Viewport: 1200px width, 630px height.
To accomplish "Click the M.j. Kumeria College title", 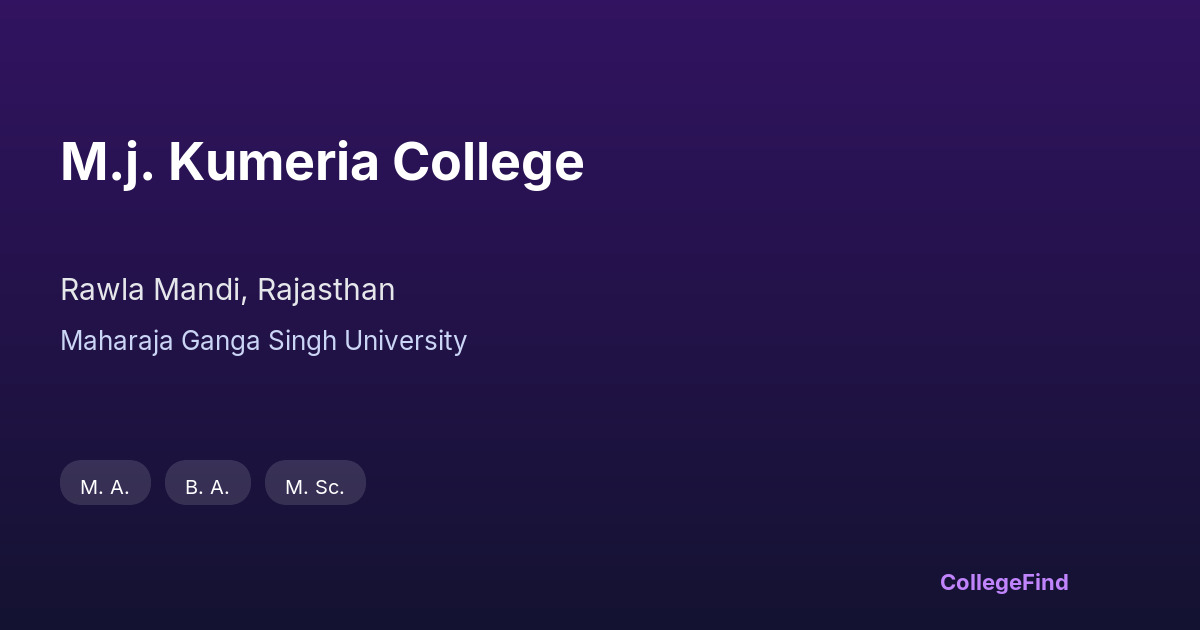I will point(322,162).
